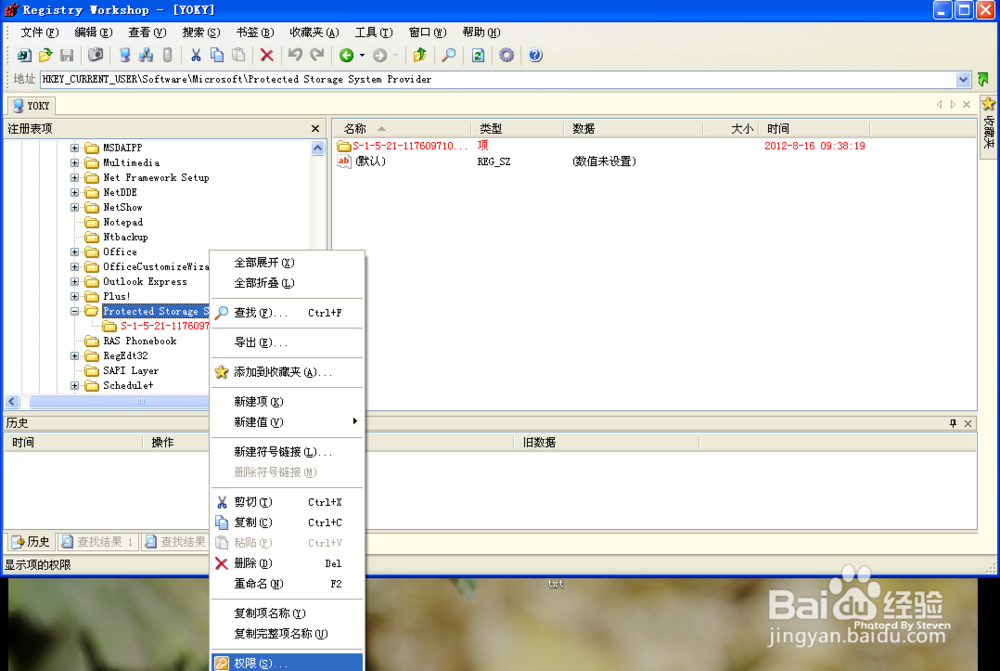Click the Up one level folder icon

[420, 55]
